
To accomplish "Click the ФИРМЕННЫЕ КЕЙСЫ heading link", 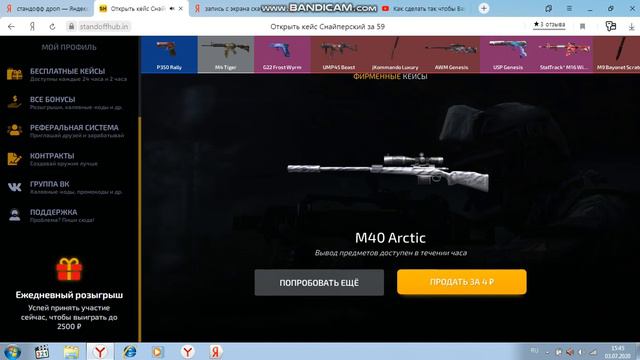I will coord(390,76).
